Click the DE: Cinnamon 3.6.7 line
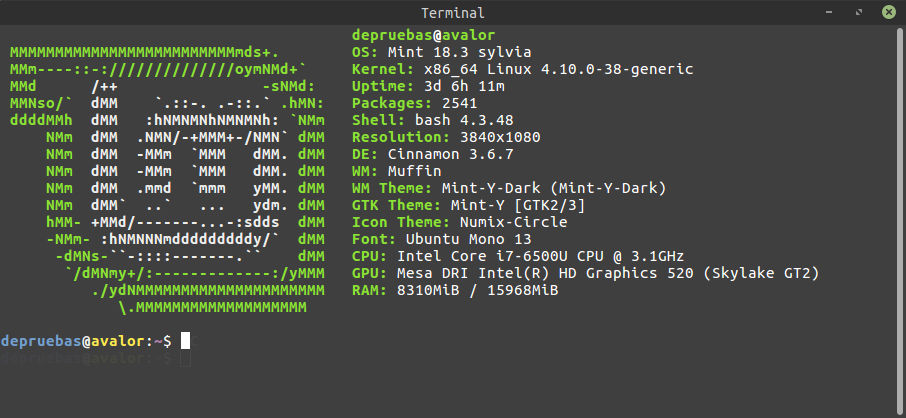This screenshot has width=906, height=418. coord(432,154)
